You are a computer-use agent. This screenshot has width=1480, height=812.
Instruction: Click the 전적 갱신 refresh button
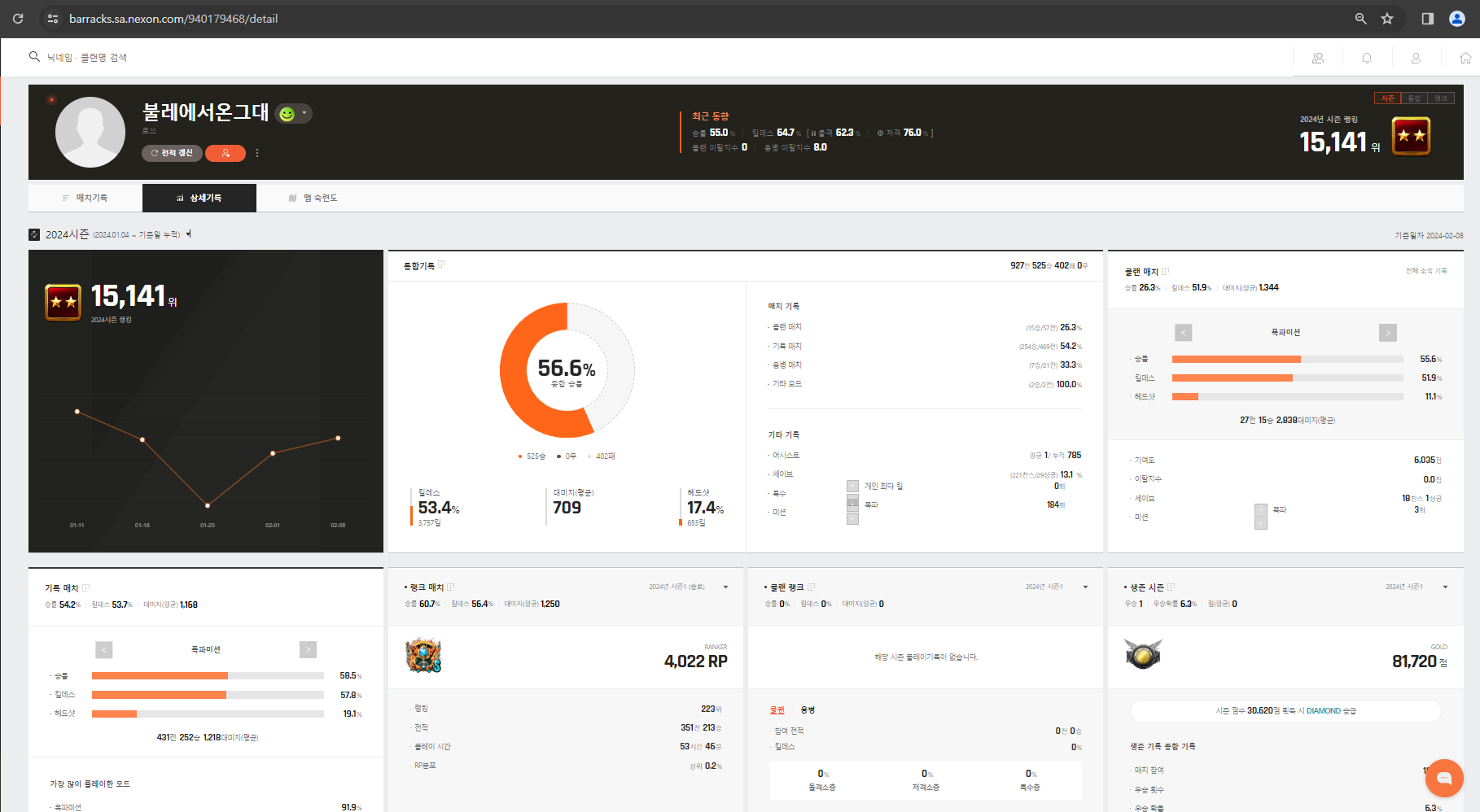172,153
